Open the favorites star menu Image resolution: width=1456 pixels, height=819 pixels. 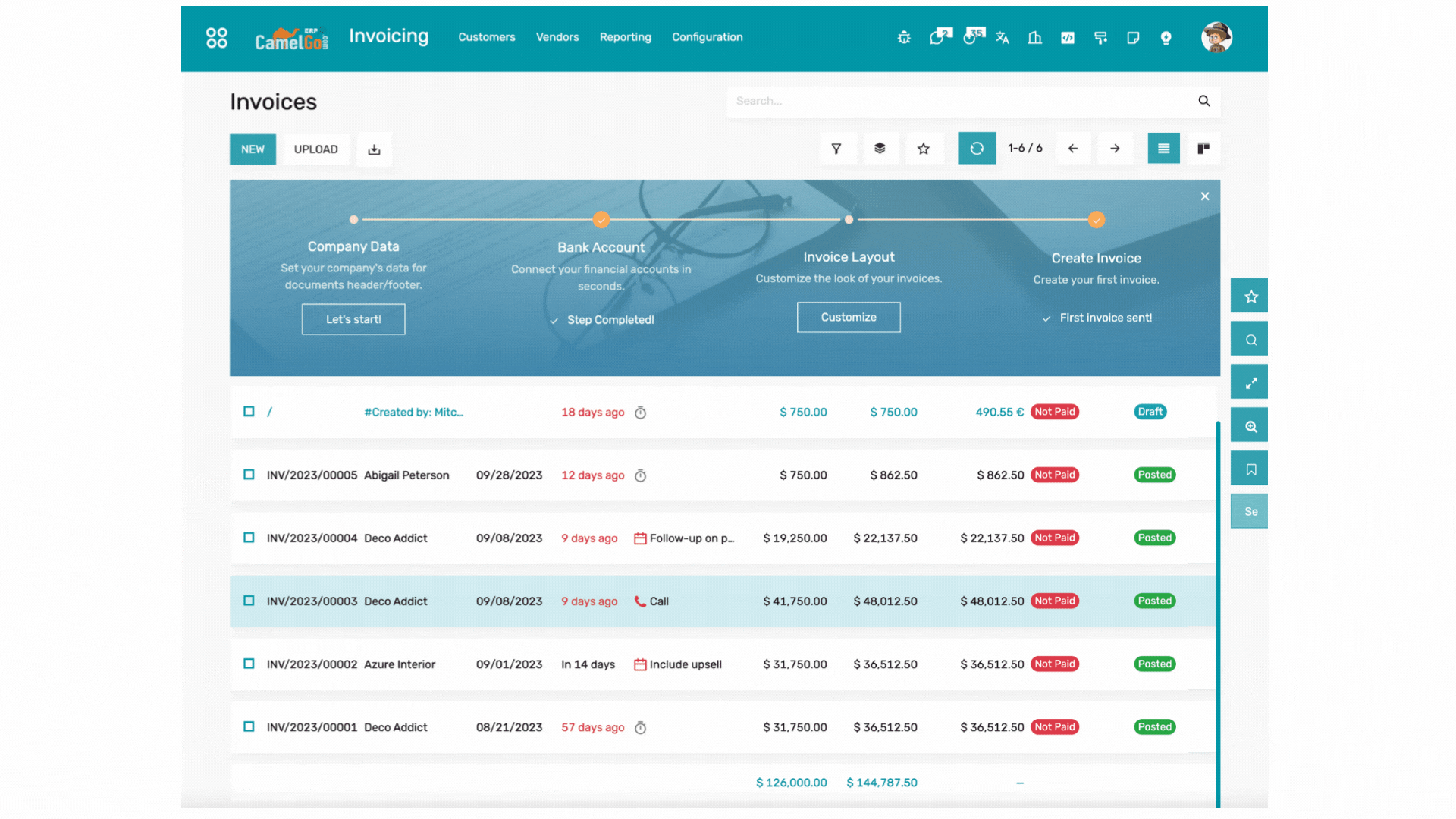[923, 149]
